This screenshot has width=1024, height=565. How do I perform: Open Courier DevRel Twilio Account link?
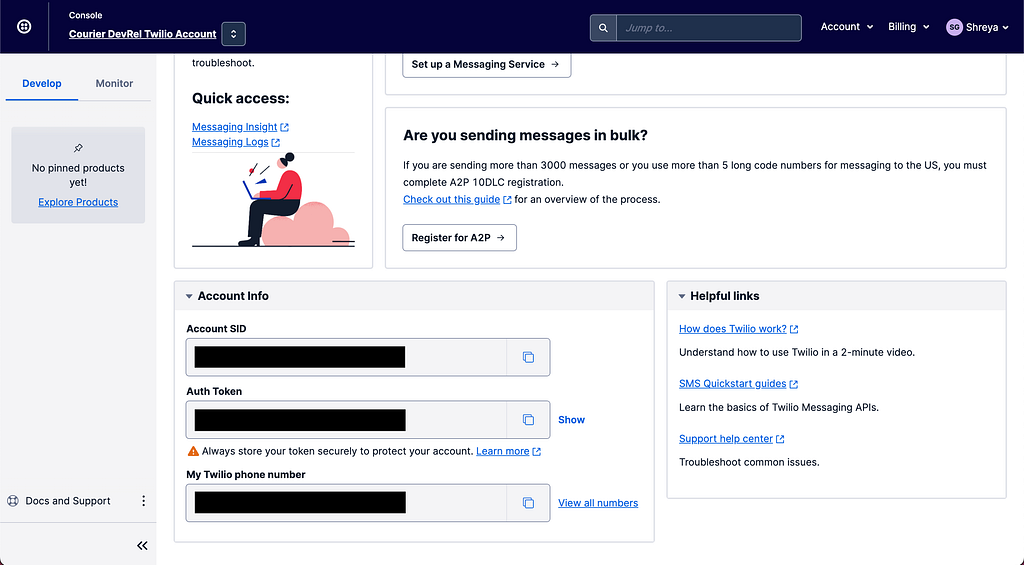142,34
